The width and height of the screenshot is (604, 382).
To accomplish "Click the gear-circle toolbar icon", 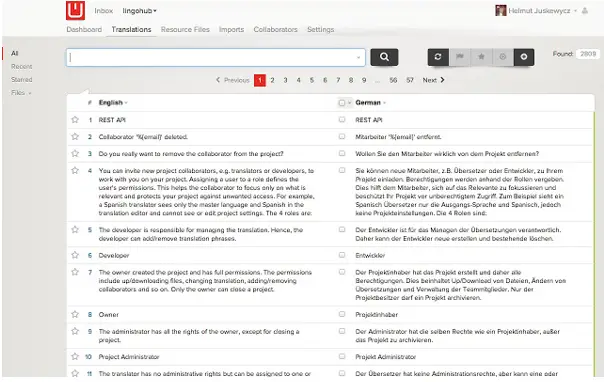I will (502, 57).
